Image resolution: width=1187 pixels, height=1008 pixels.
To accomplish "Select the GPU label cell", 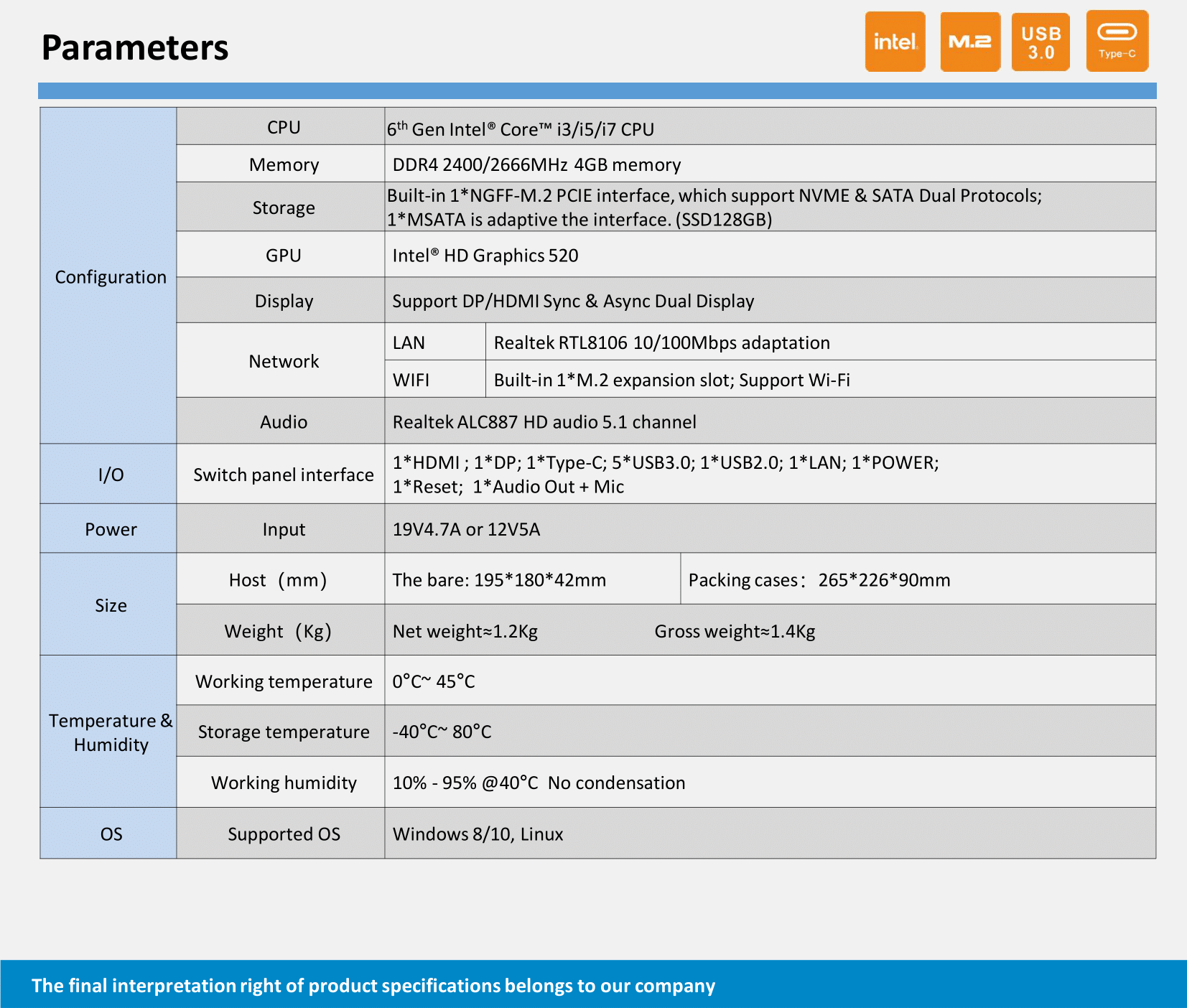I will [281, 254].
